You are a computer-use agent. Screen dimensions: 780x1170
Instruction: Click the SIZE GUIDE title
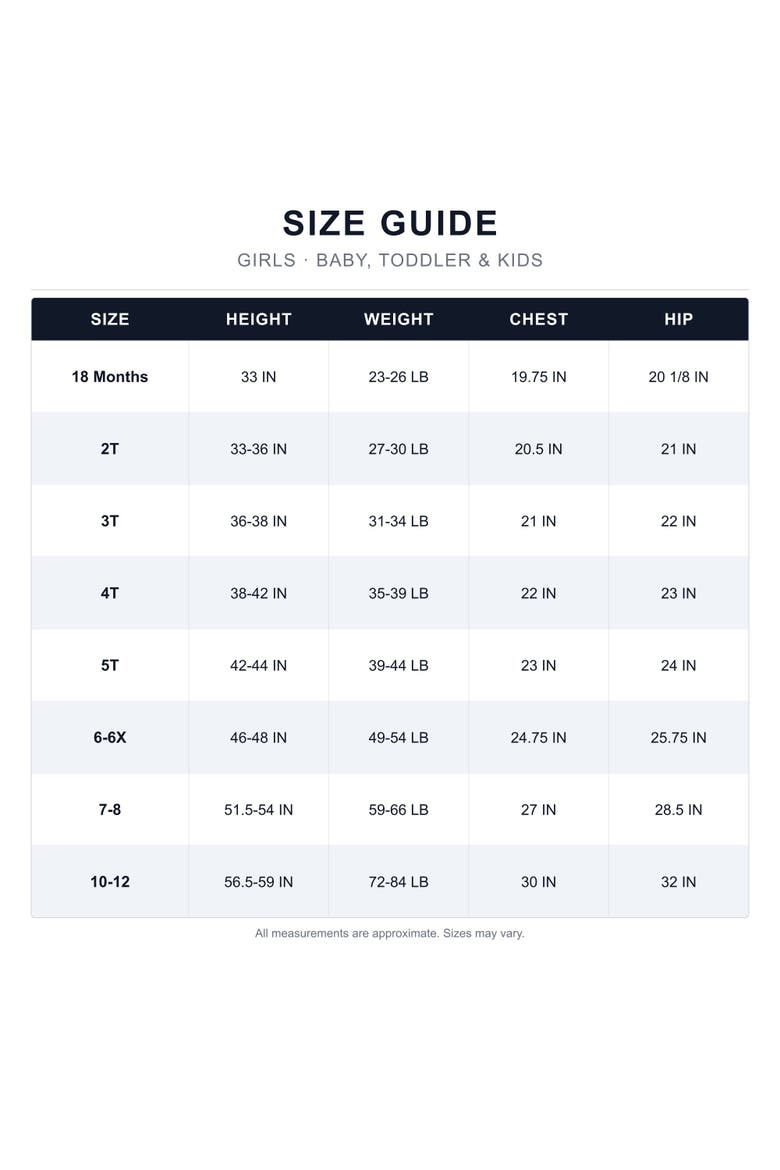390,223
